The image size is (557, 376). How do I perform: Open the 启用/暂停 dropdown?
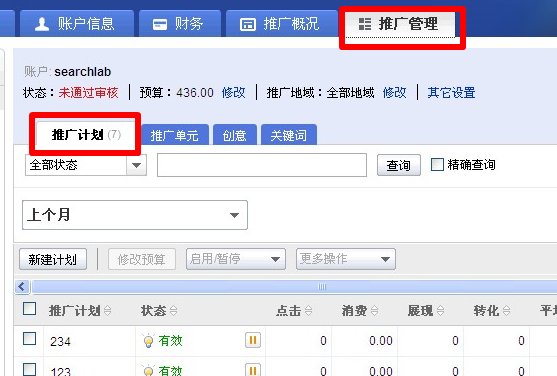(x=236, y=259)
